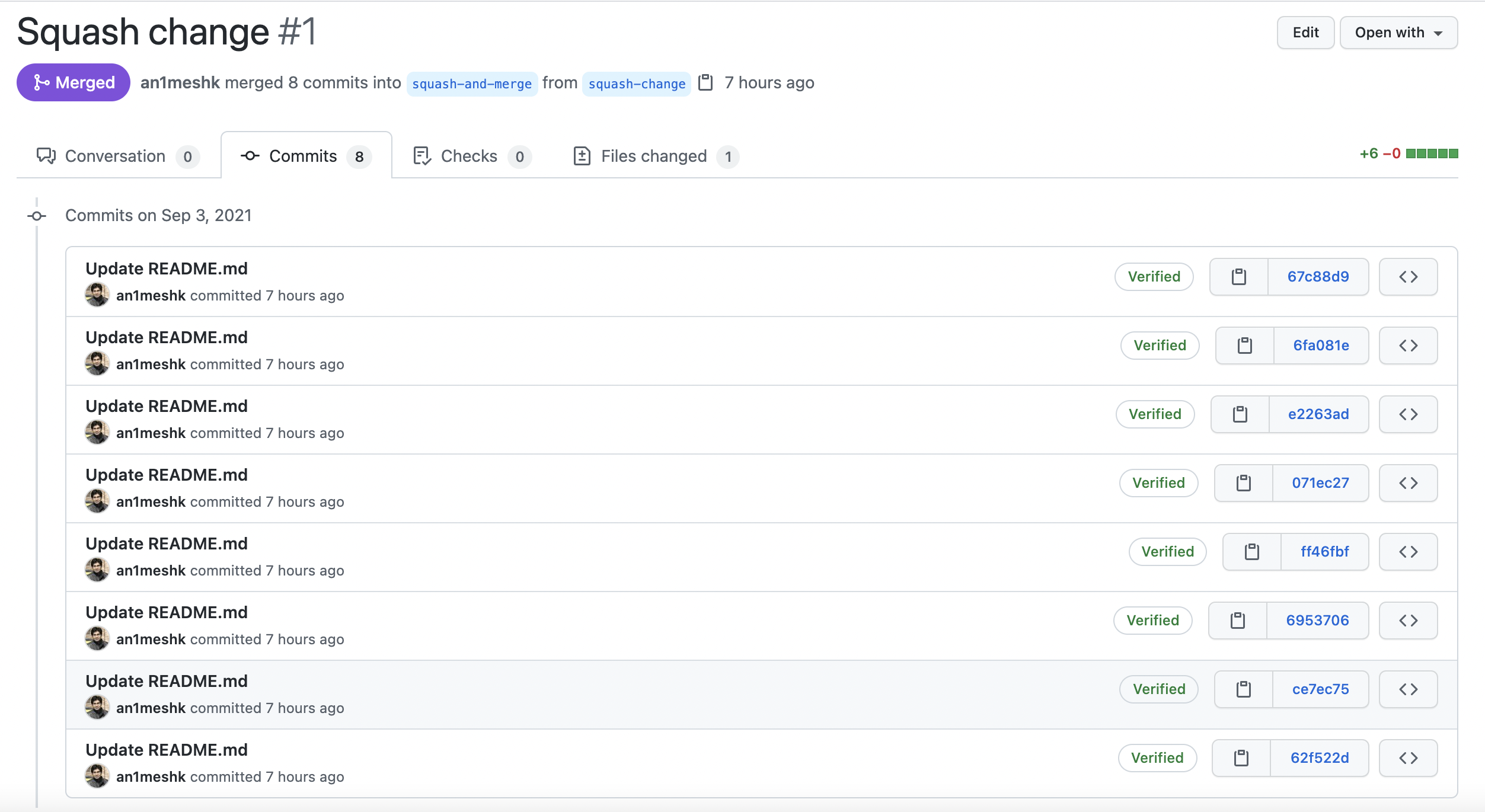1485x812 pixels.
Task: Click the Edit title button
Action: click(1305, 33)
